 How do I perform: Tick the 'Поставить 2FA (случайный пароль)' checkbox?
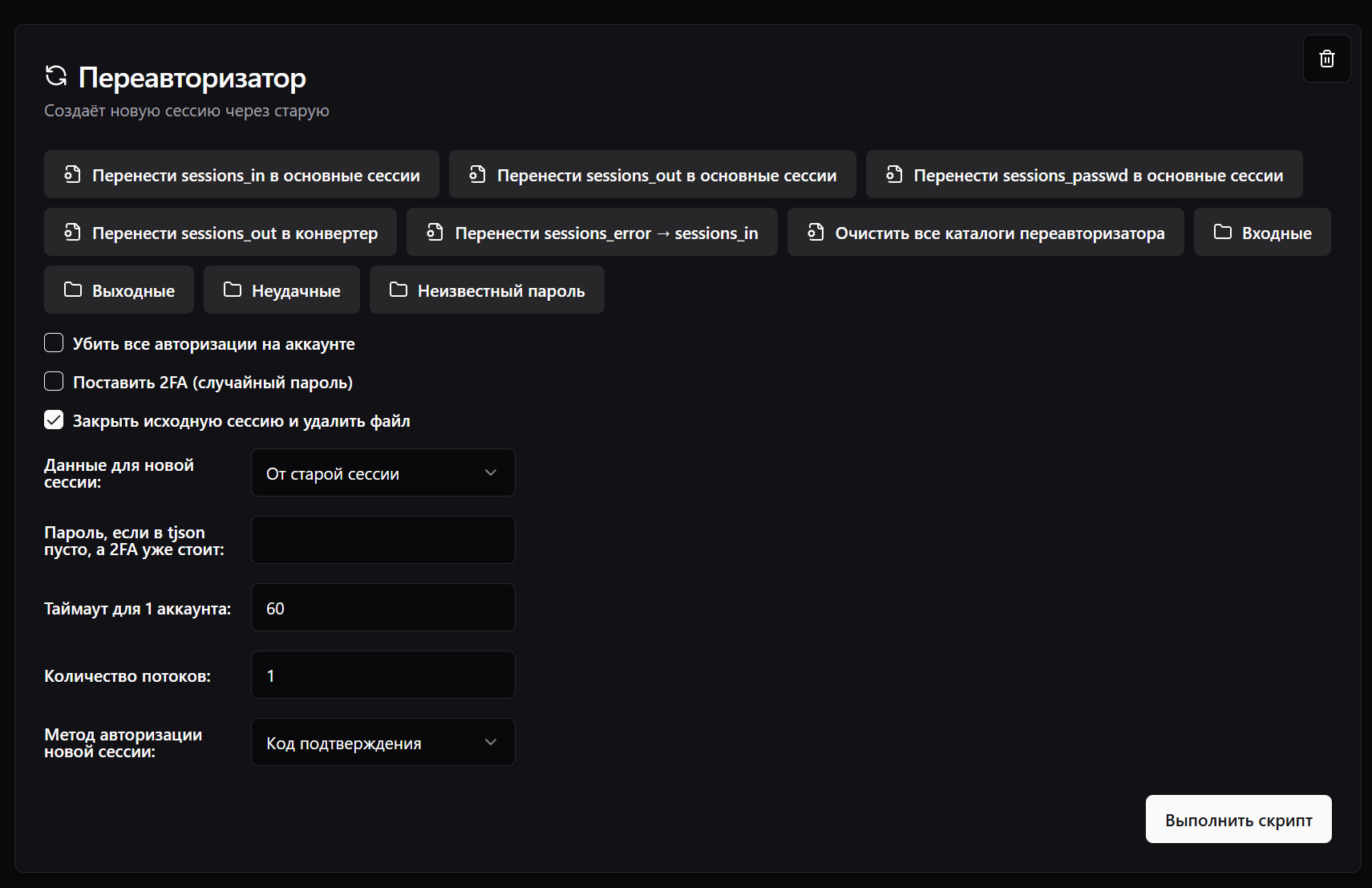tap(54, 382)
